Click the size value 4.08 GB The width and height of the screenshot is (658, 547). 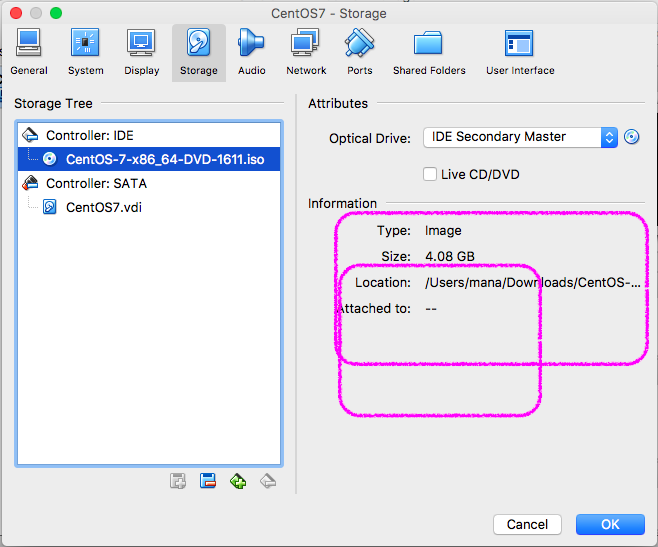450,256
